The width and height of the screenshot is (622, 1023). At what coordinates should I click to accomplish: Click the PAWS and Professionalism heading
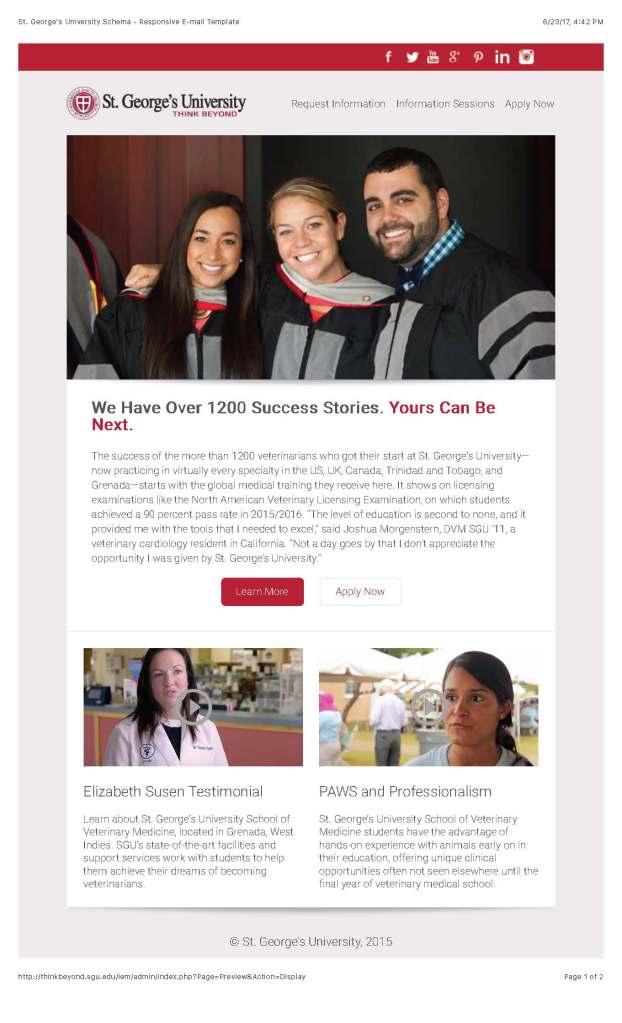405,791
